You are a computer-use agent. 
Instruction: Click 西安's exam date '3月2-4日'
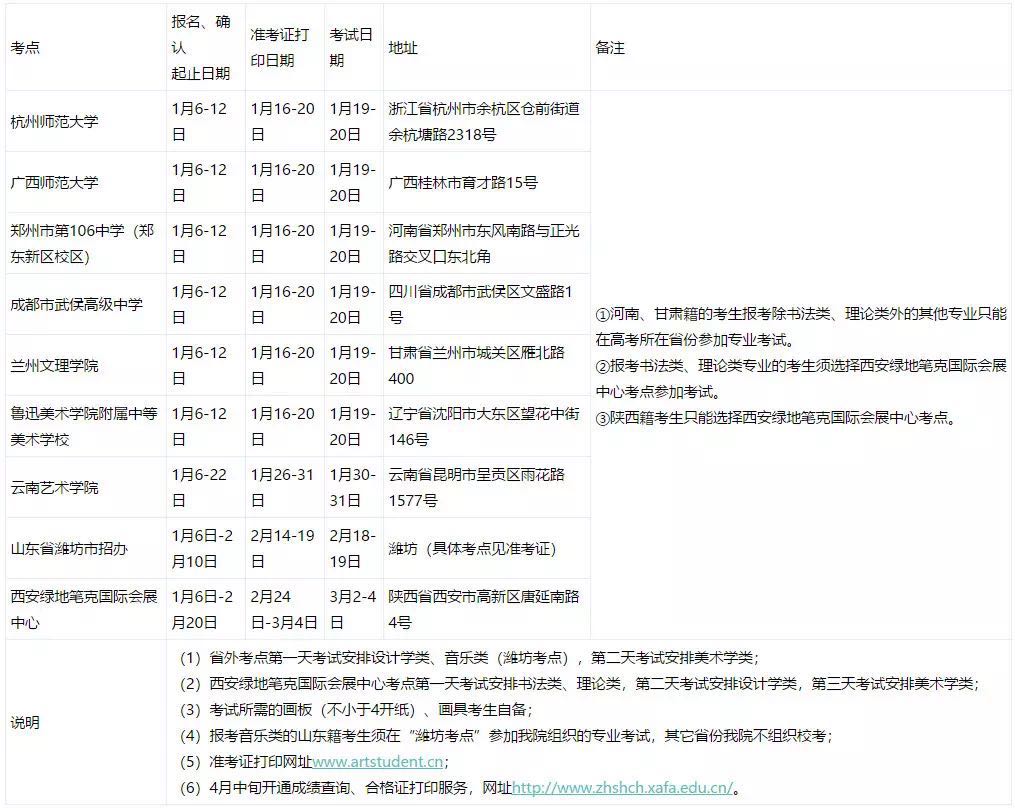[x=353, y=609]
